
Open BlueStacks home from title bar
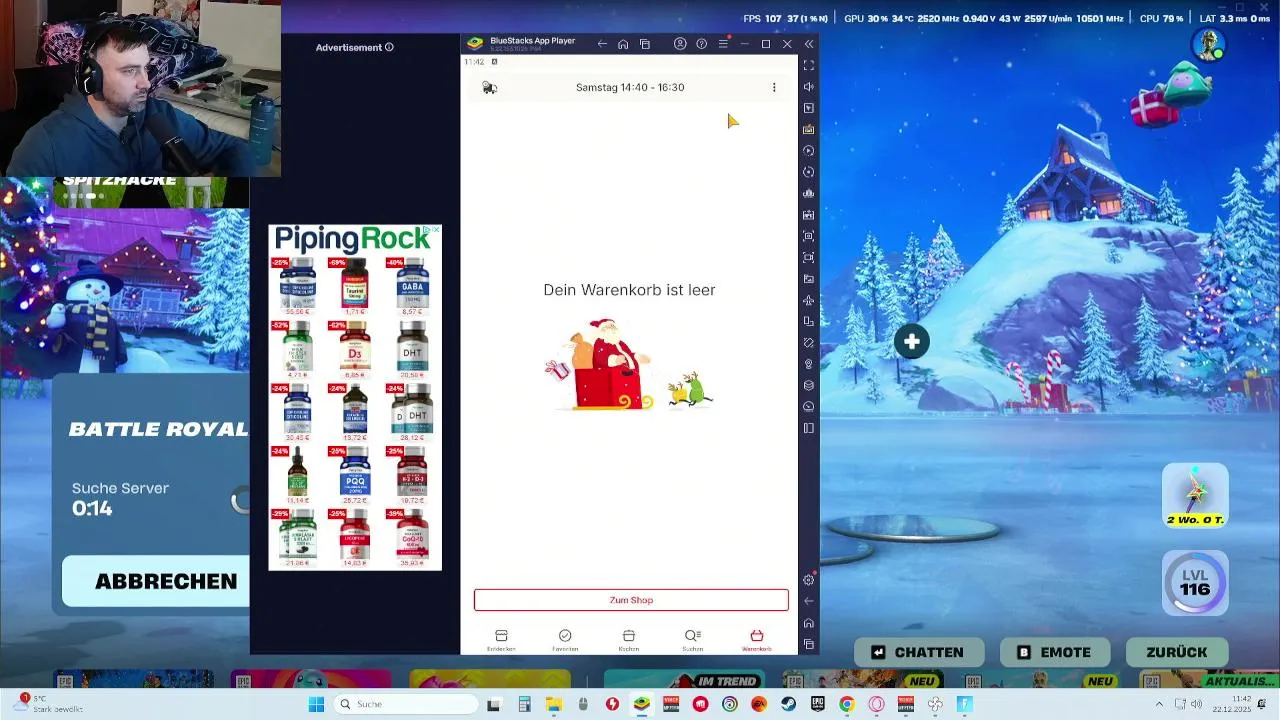623,44
